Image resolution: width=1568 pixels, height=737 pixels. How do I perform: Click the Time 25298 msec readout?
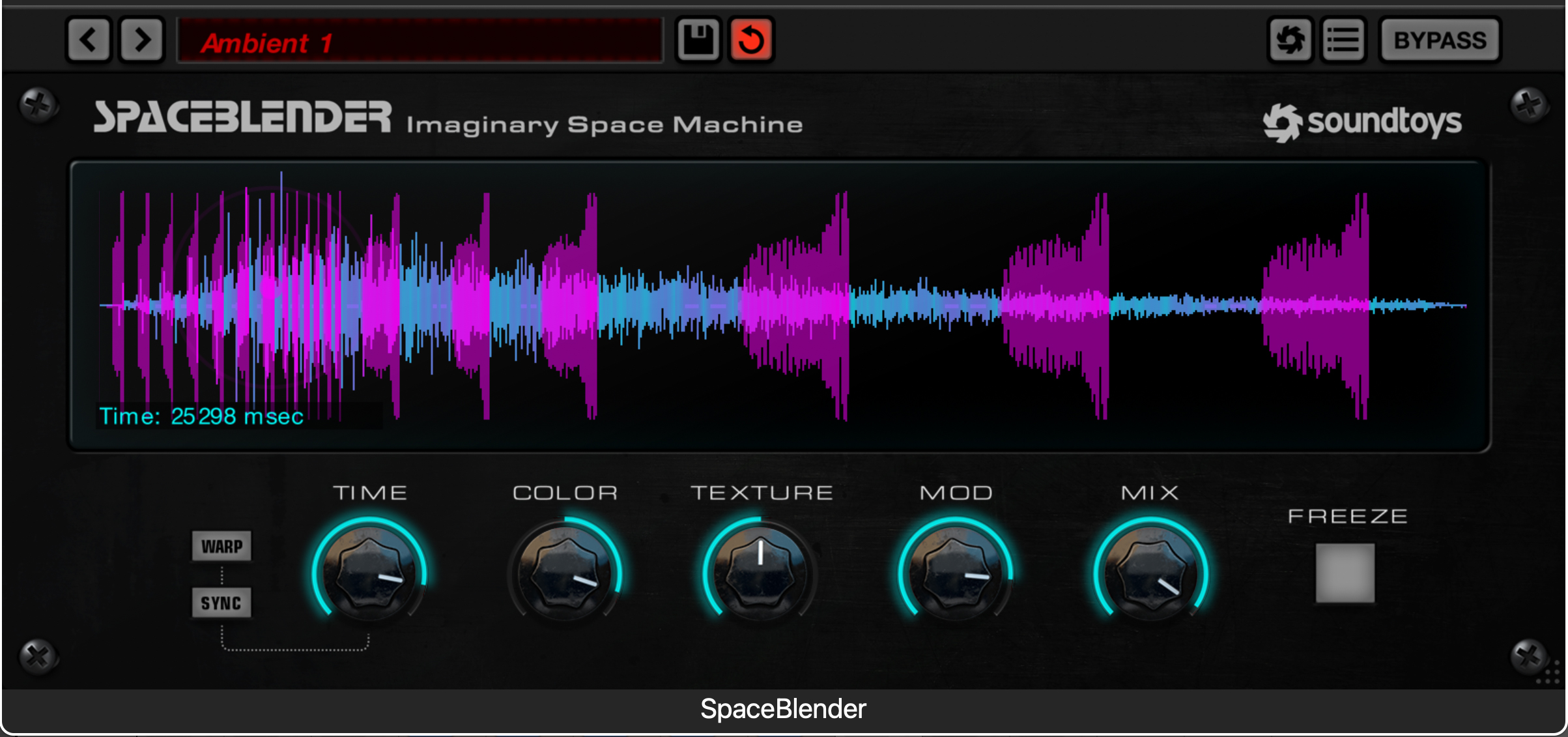point(201,416)
